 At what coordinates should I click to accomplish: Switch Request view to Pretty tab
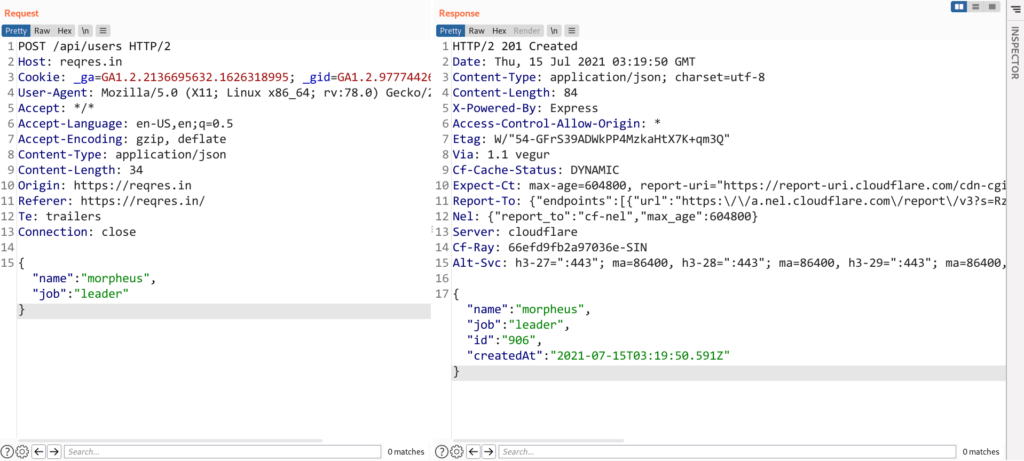pyautogui.click(x=16, y=30)
